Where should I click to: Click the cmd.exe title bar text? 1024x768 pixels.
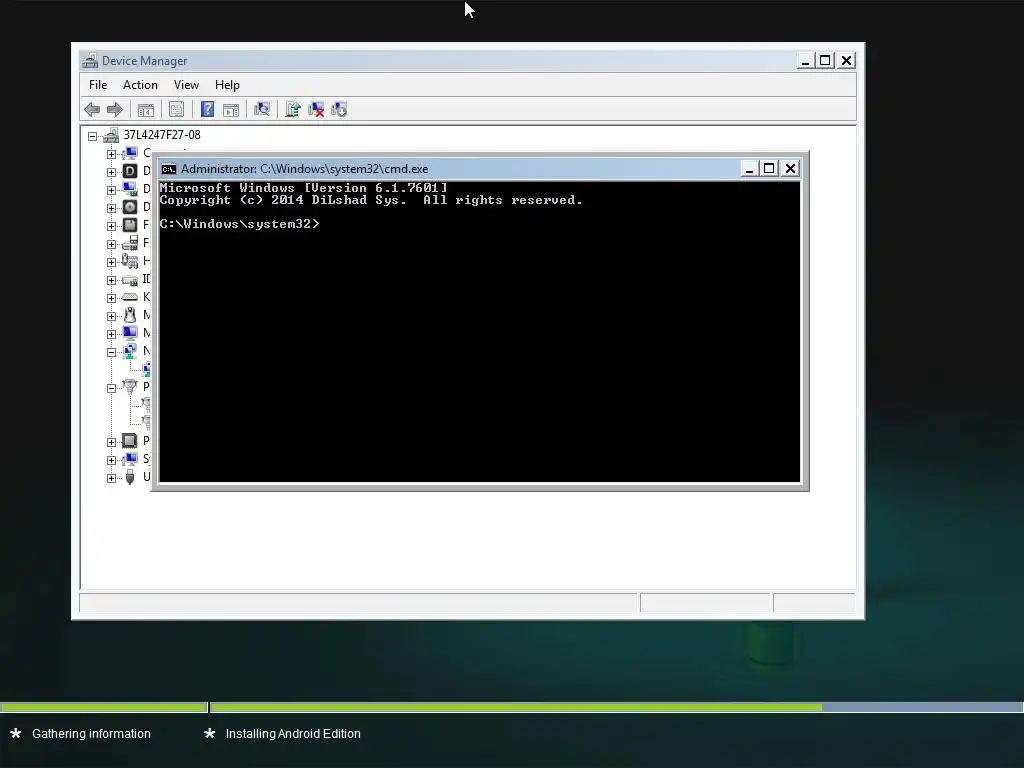tap(304, 169)
